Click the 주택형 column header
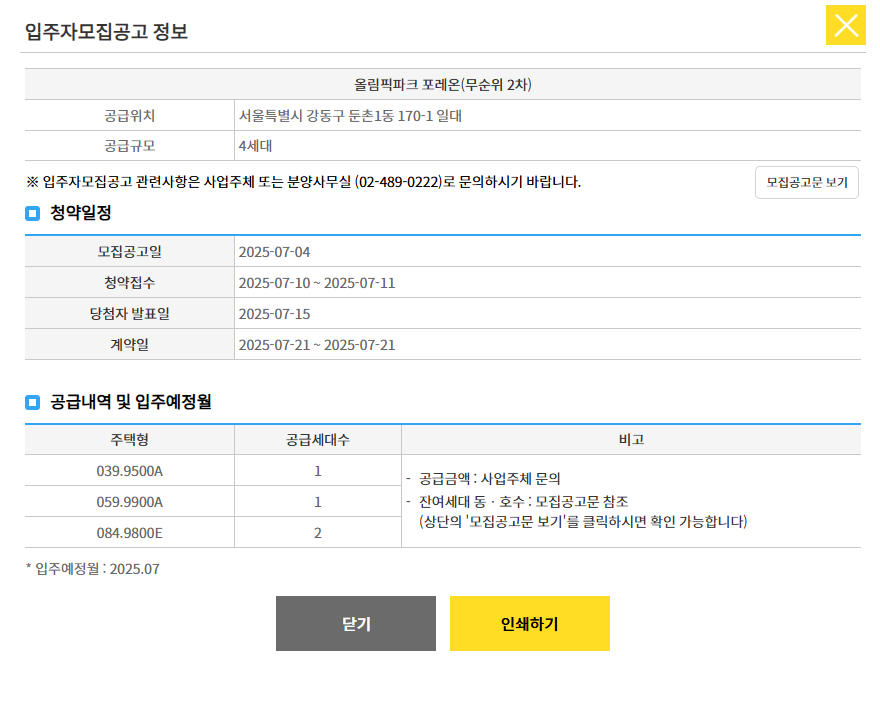 (130, 439)
